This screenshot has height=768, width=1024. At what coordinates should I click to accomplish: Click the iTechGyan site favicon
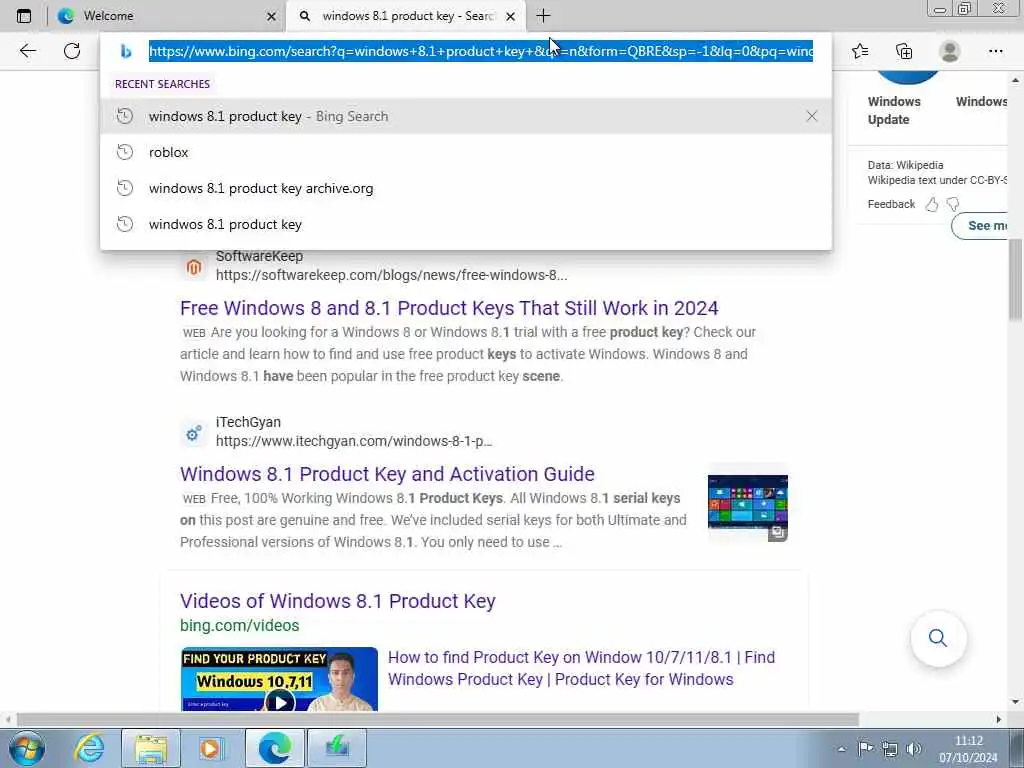click(x=193, y=433)
